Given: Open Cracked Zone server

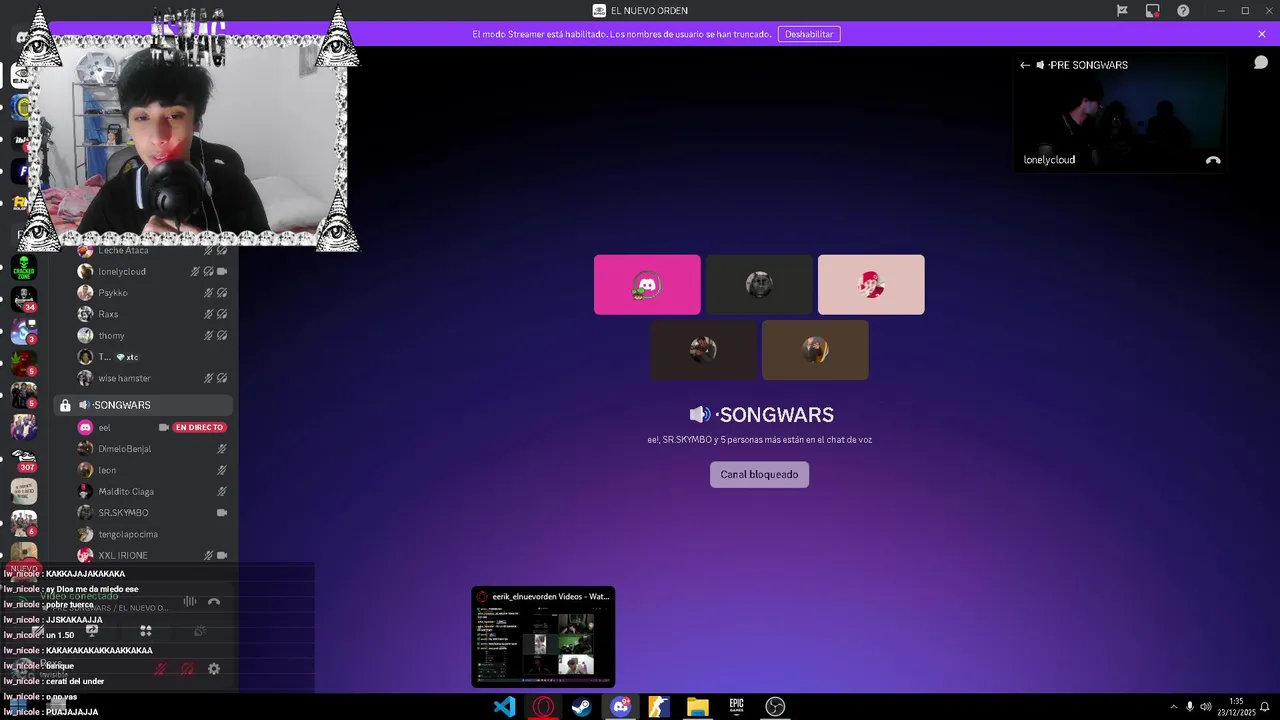Looking at the screenshot, I should [23, 267].
